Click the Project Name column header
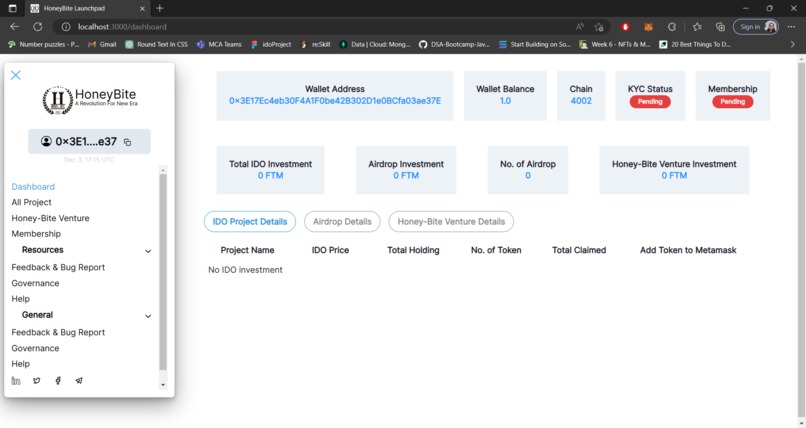Viewport: 806px width, 428px height. [x=247, y=250]
